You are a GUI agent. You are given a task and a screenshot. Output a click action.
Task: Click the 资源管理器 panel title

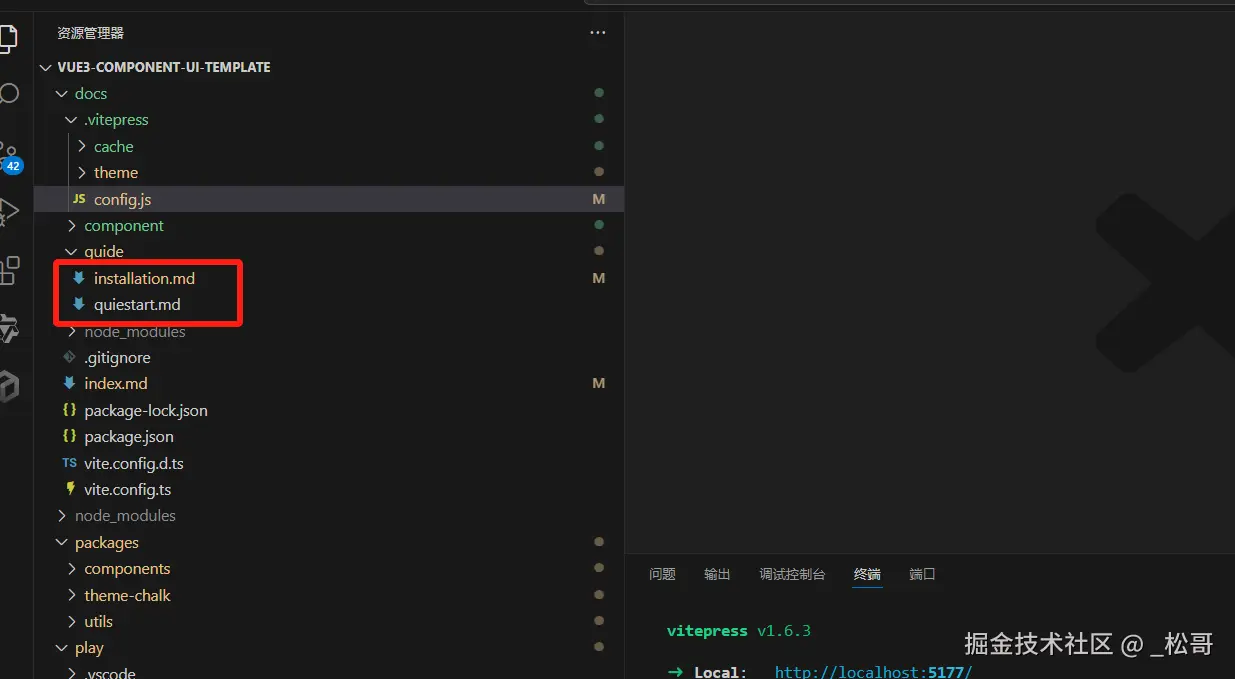(x=90, y=33)
